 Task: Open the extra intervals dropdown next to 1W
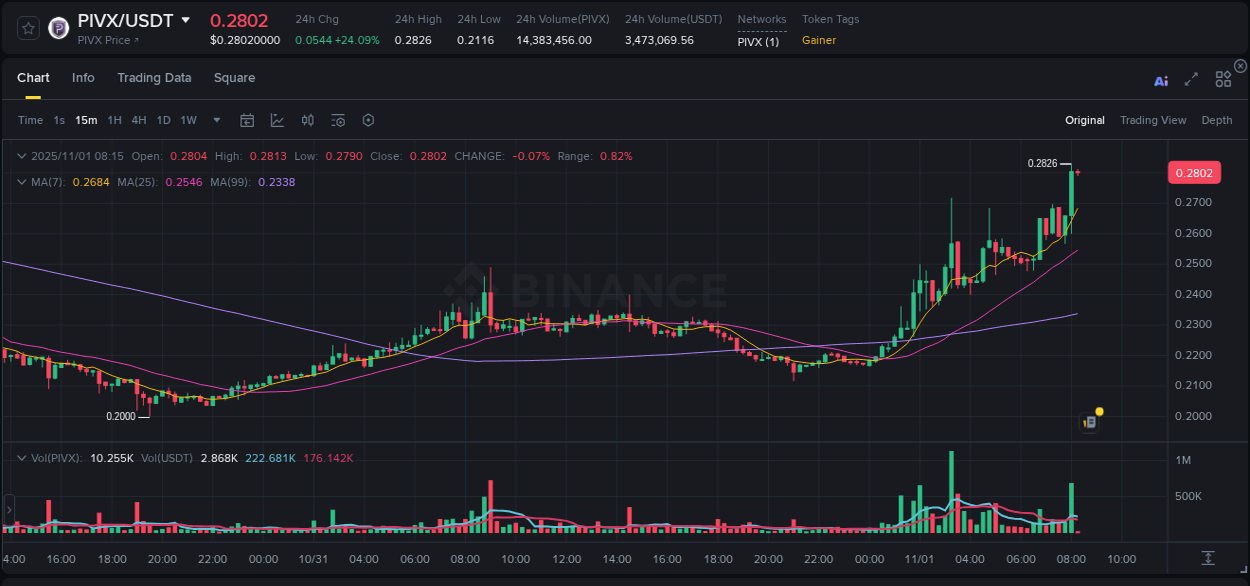[215, 120]
